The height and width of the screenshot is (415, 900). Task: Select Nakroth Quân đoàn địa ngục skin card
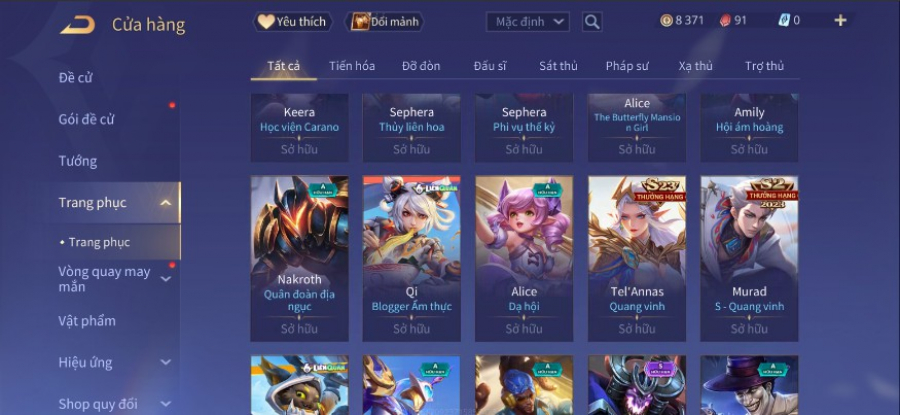(300, 258)
